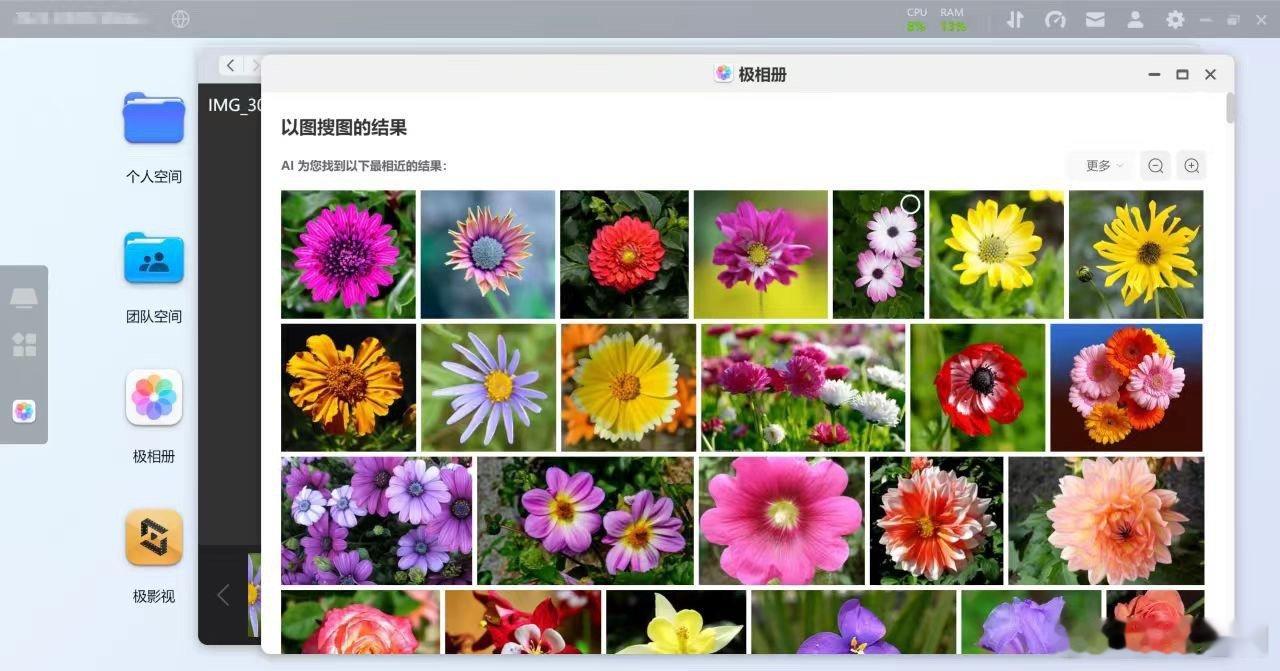The height and width of the screenshot is (671, 1280).
Task: Open the app grid icon in left dock
Action: point(24,345)
